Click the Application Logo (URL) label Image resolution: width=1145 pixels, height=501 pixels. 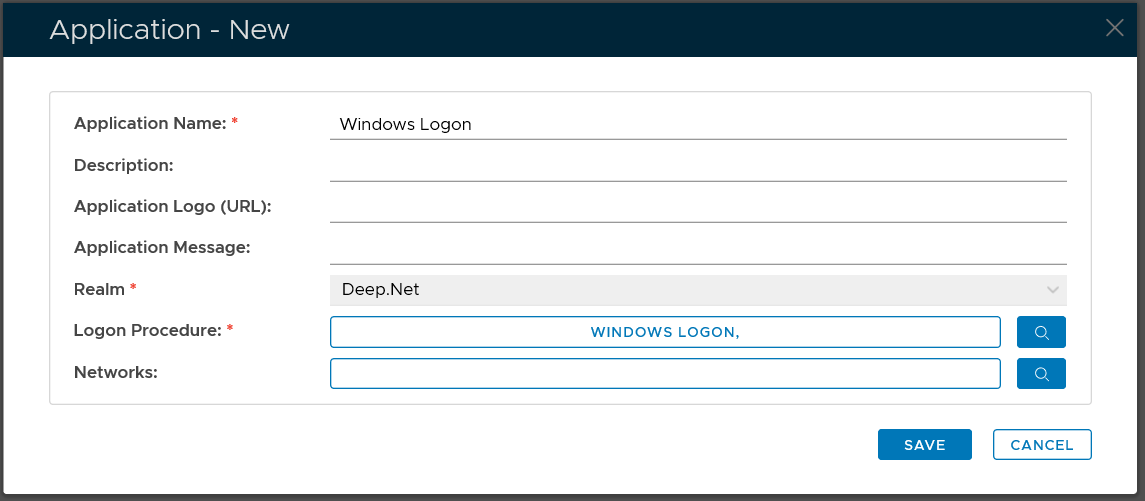[173, 206]
